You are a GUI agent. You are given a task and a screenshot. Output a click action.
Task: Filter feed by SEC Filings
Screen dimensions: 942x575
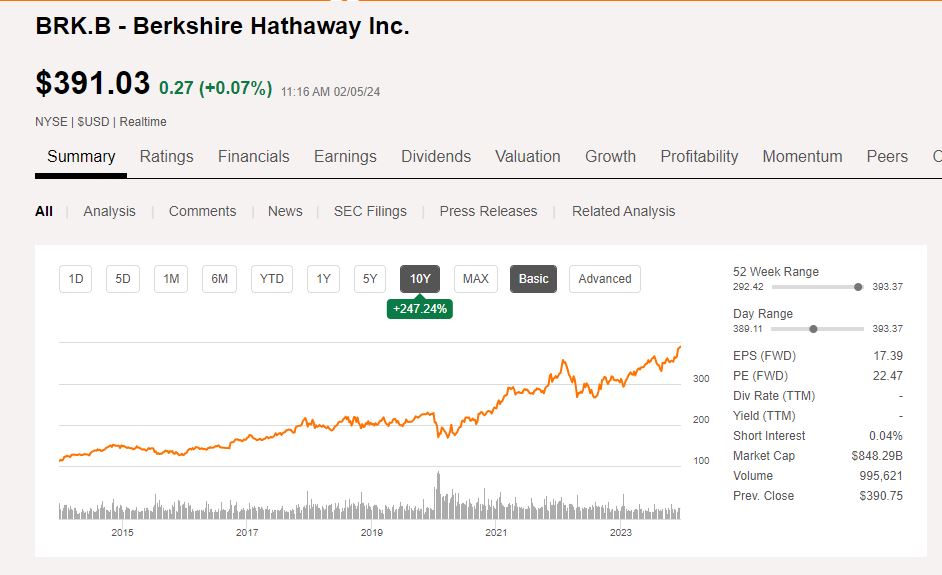370,211
